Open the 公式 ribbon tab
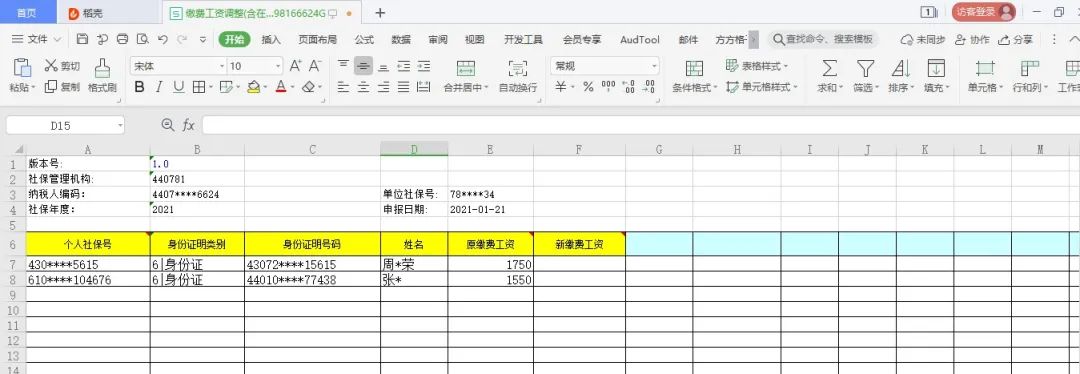This screenshot has width=1080, height=374. [x=364, y=39]
